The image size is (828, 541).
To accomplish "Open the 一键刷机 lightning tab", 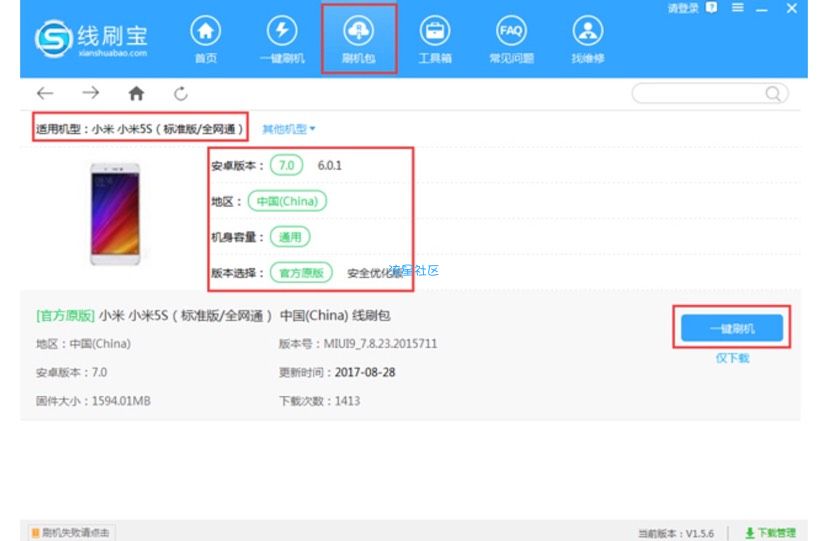I will coord(282,40).
